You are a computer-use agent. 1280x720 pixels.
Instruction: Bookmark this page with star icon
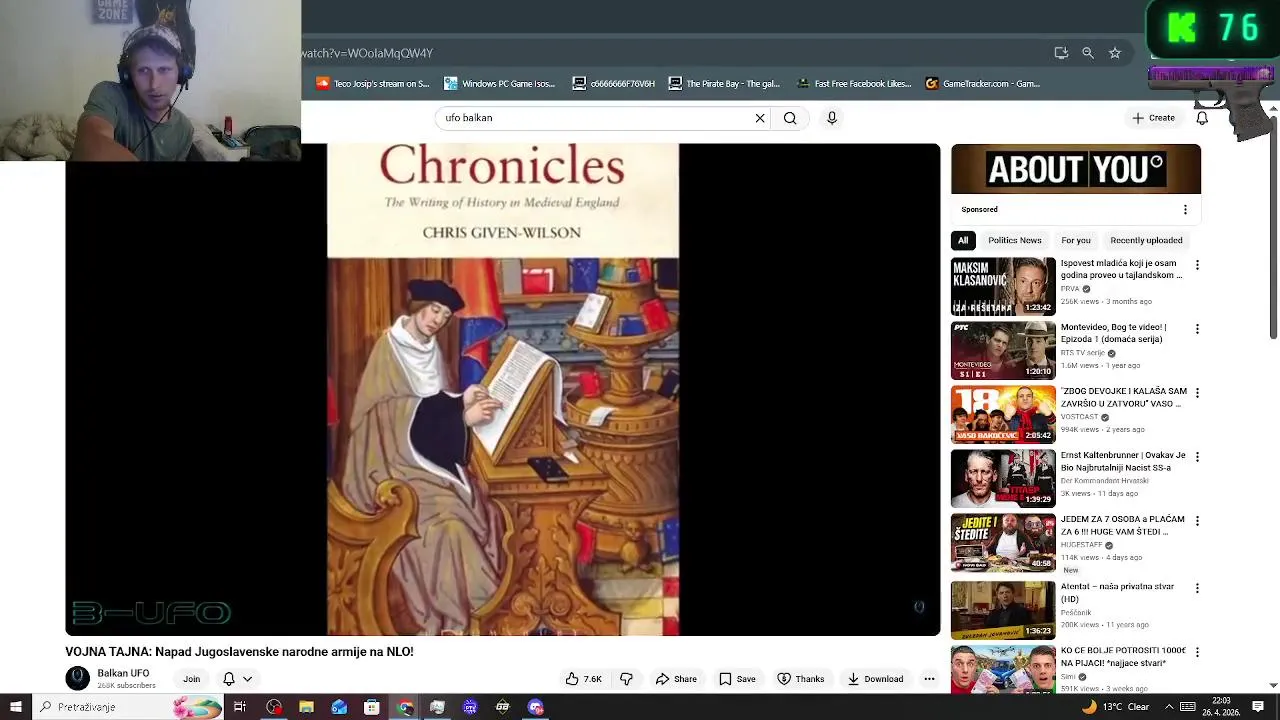click(1115, 53)
